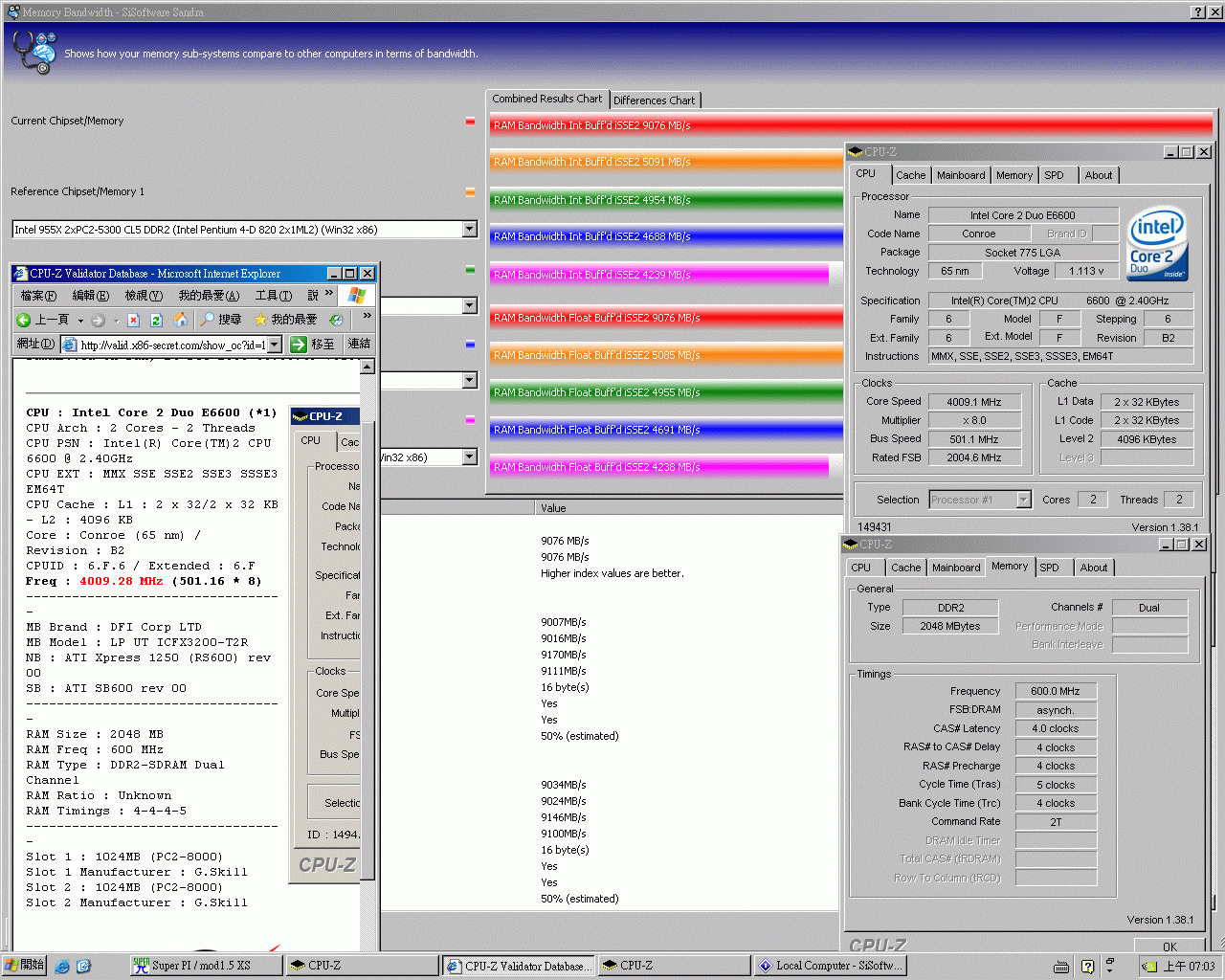Click the Sandra stethoscope brain icon
Viewport: 1225px width, 980px height.
tap(33, 52)
